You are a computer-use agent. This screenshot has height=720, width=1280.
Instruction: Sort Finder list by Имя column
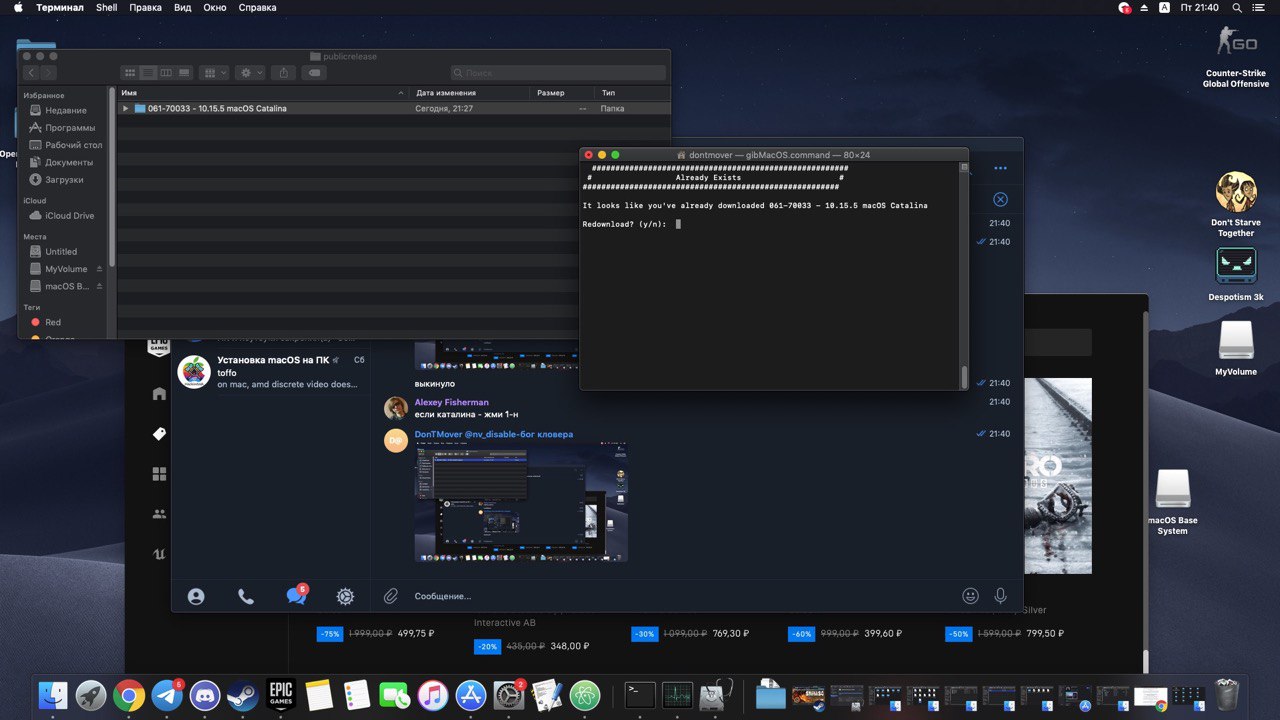coord(263,93)
